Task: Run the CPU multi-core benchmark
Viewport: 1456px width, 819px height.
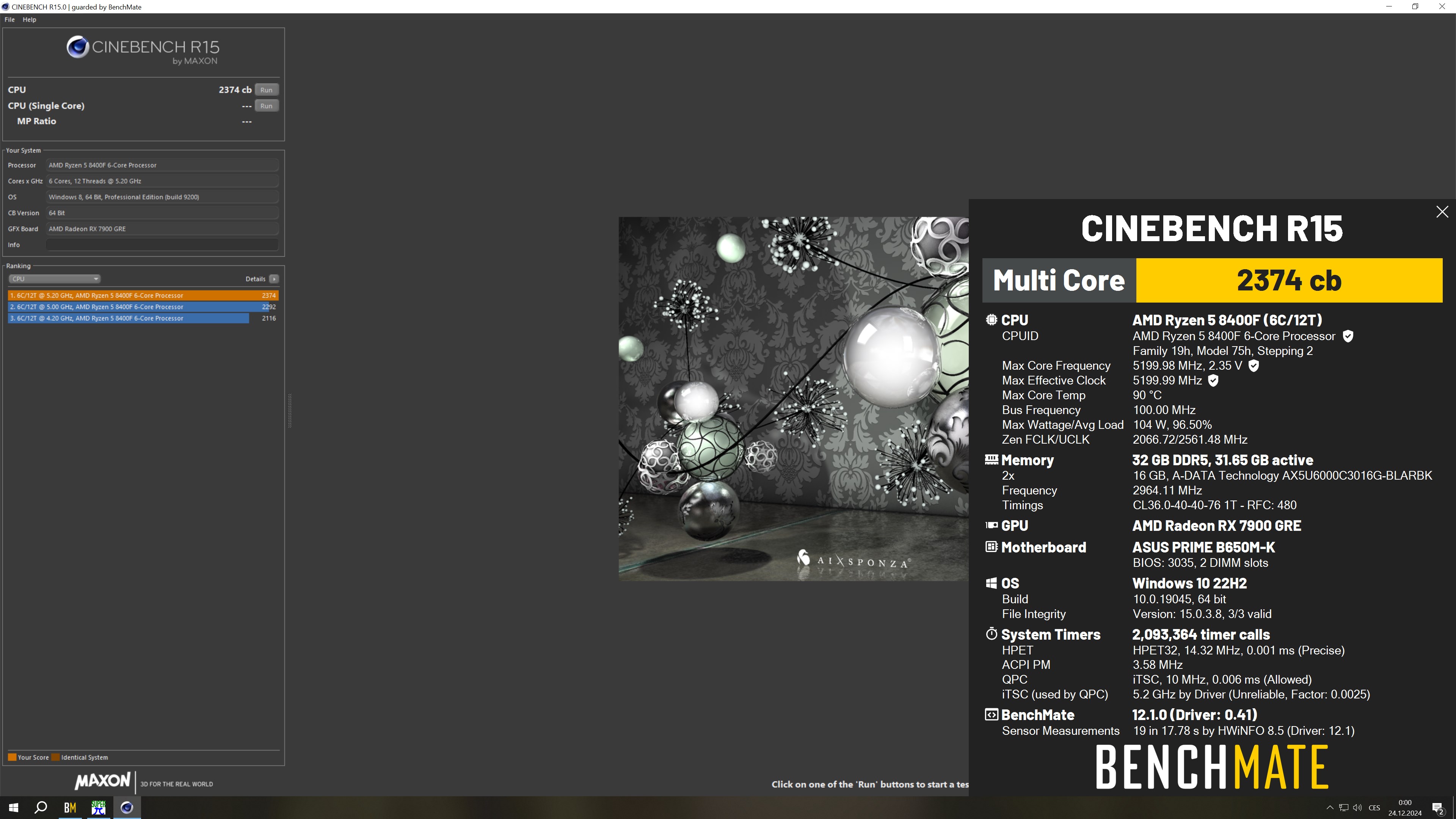Action: pyautogui.click(x=266, y=90)
